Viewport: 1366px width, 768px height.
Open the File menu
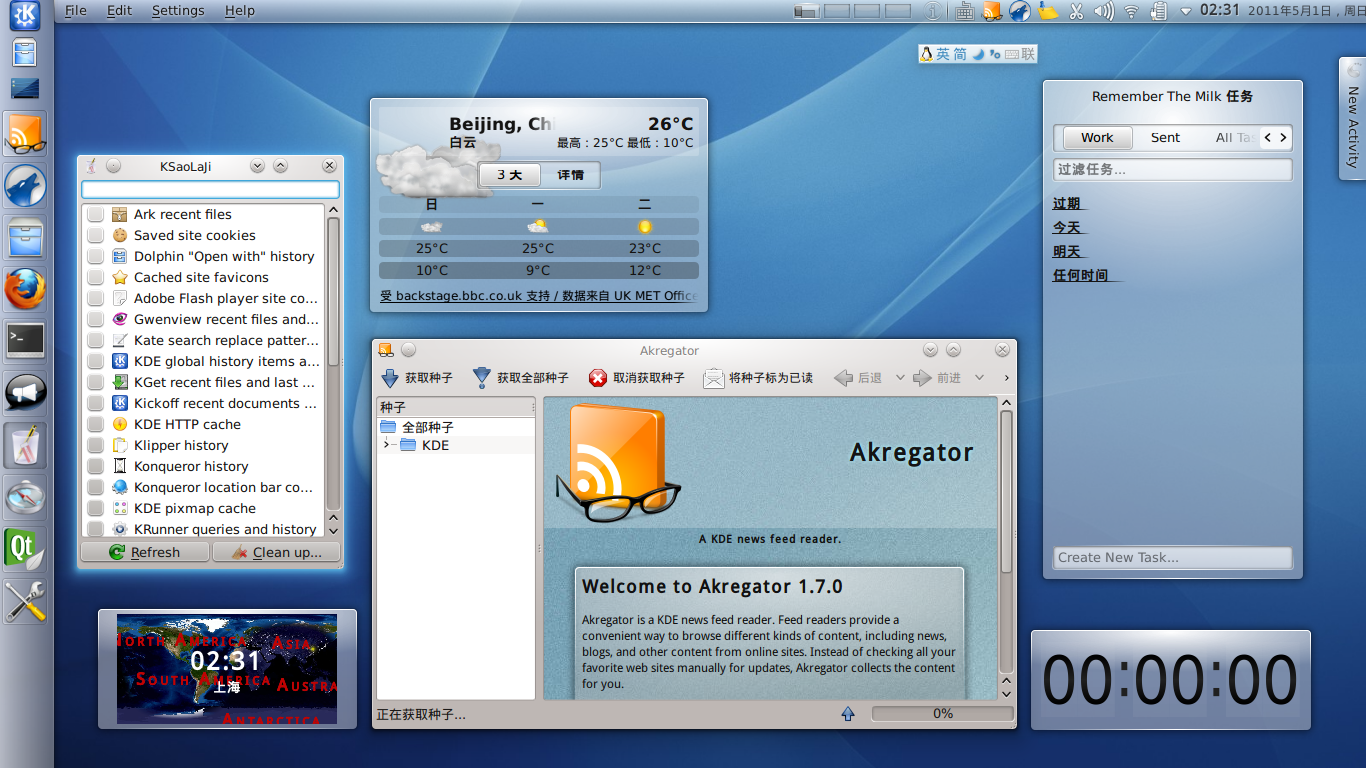(75, 11)
